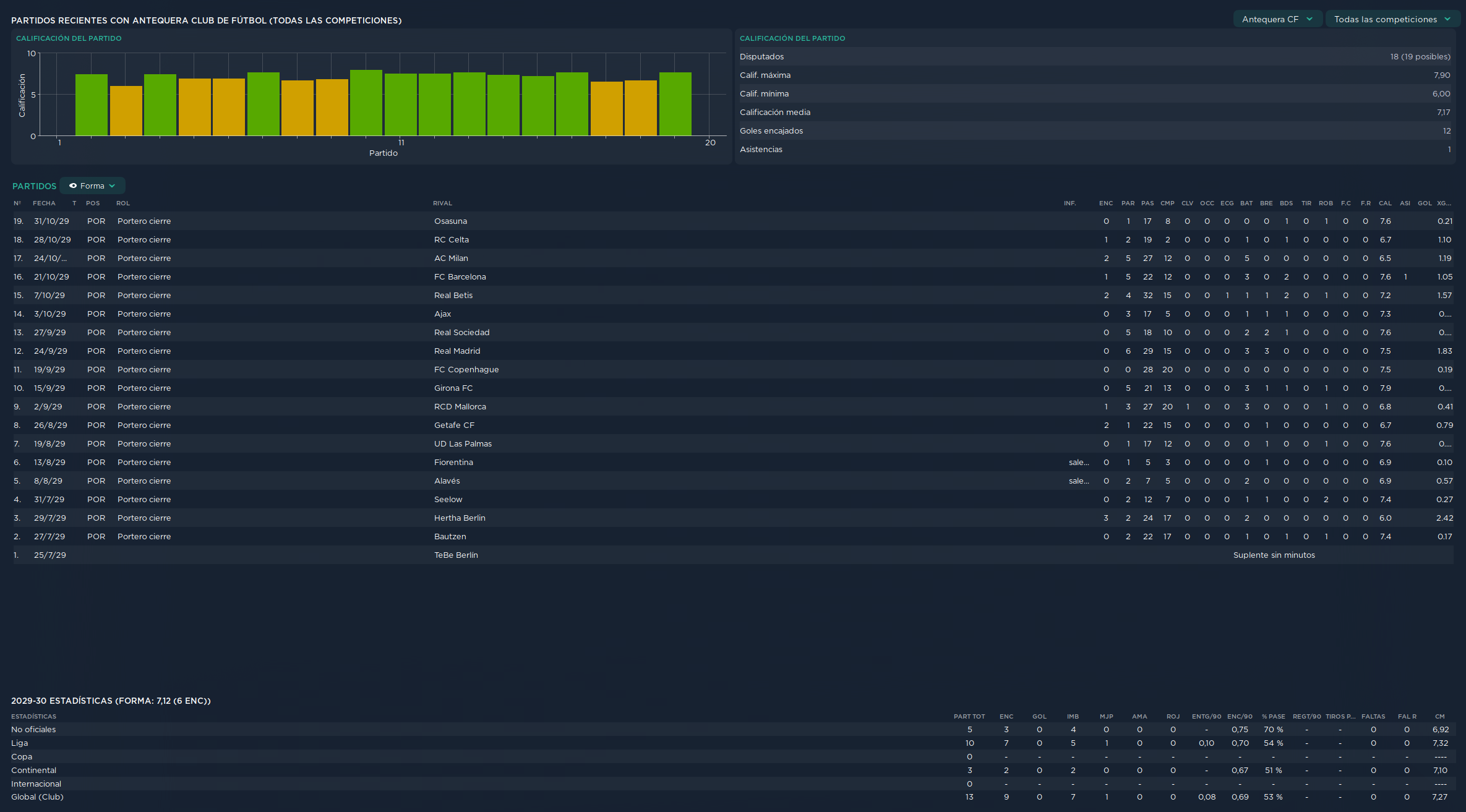The height and width of the screenshot is (812, 1466).
Task: Sort the matches by ENC column
Action: point(1106,203)
